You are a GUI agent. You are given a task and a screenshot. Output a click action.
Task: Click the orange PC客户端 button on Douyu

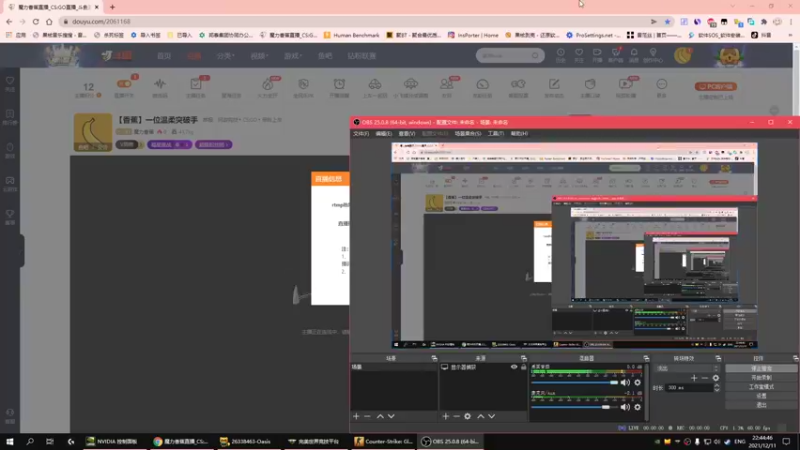point(716,86)
